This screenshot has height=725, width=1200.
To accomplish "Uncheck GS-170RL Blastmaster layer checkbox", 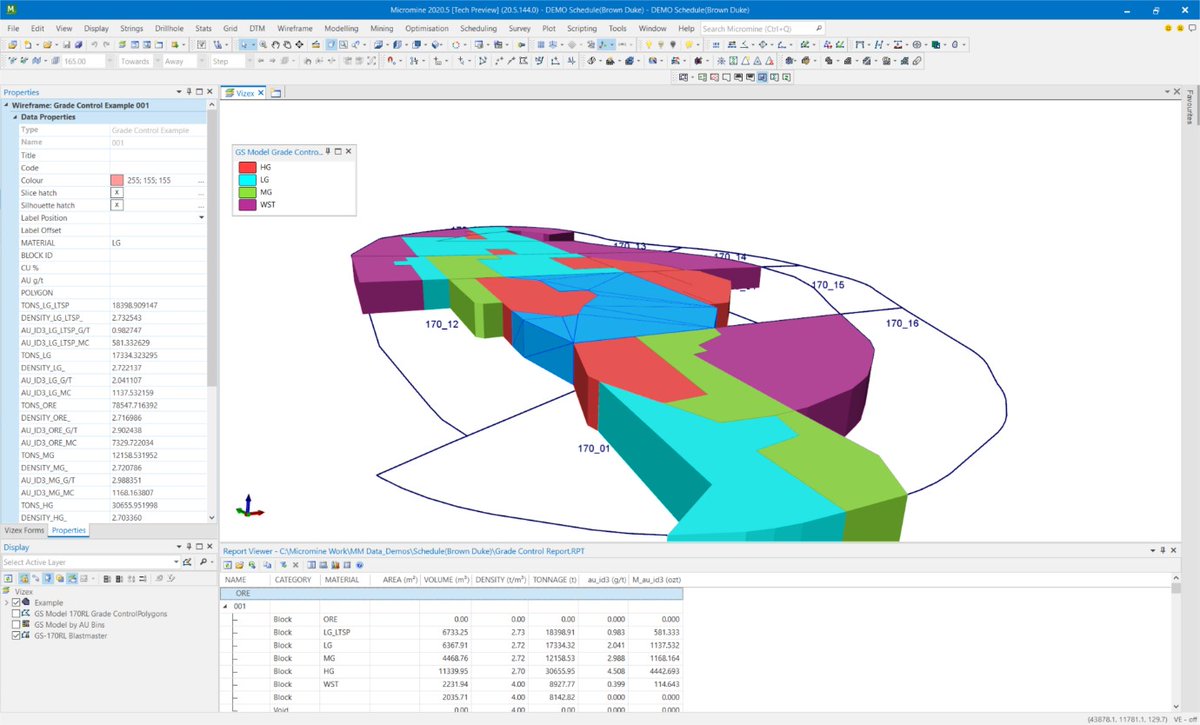I will pyautogui.click(x=16, y=636).
